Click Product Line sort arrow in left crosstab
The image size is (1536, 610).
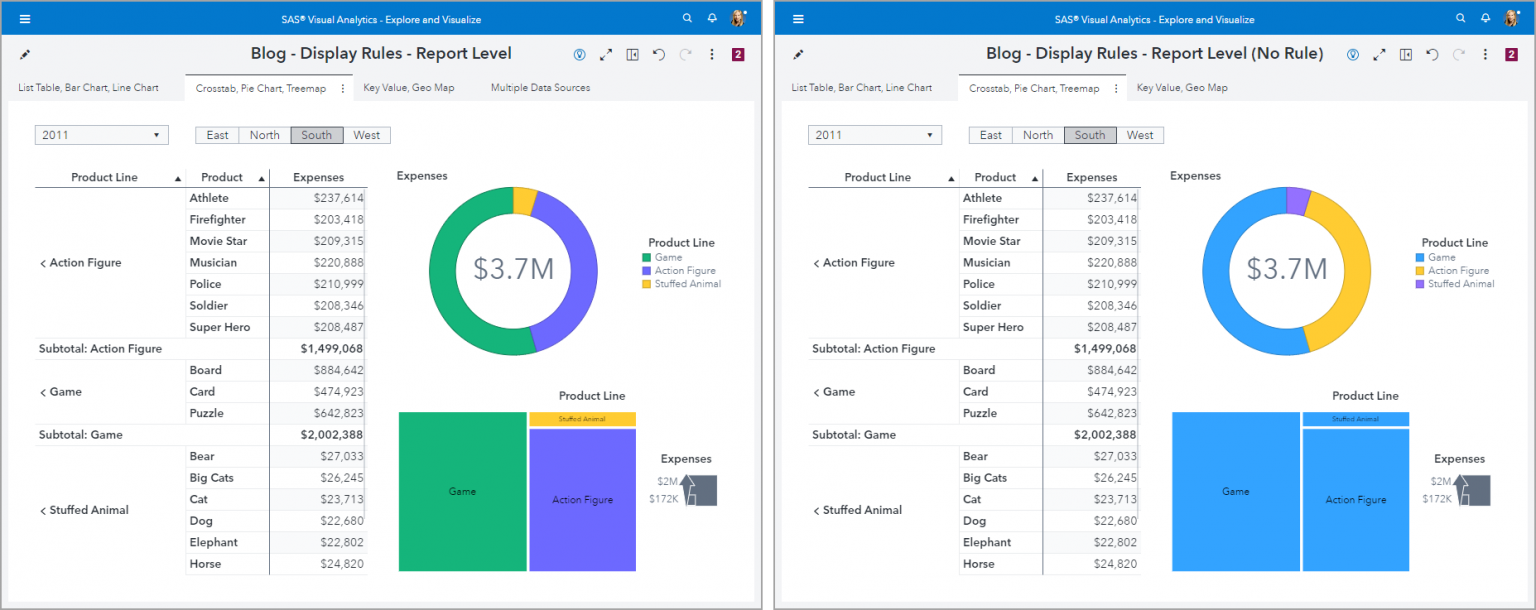pos(178,178)
